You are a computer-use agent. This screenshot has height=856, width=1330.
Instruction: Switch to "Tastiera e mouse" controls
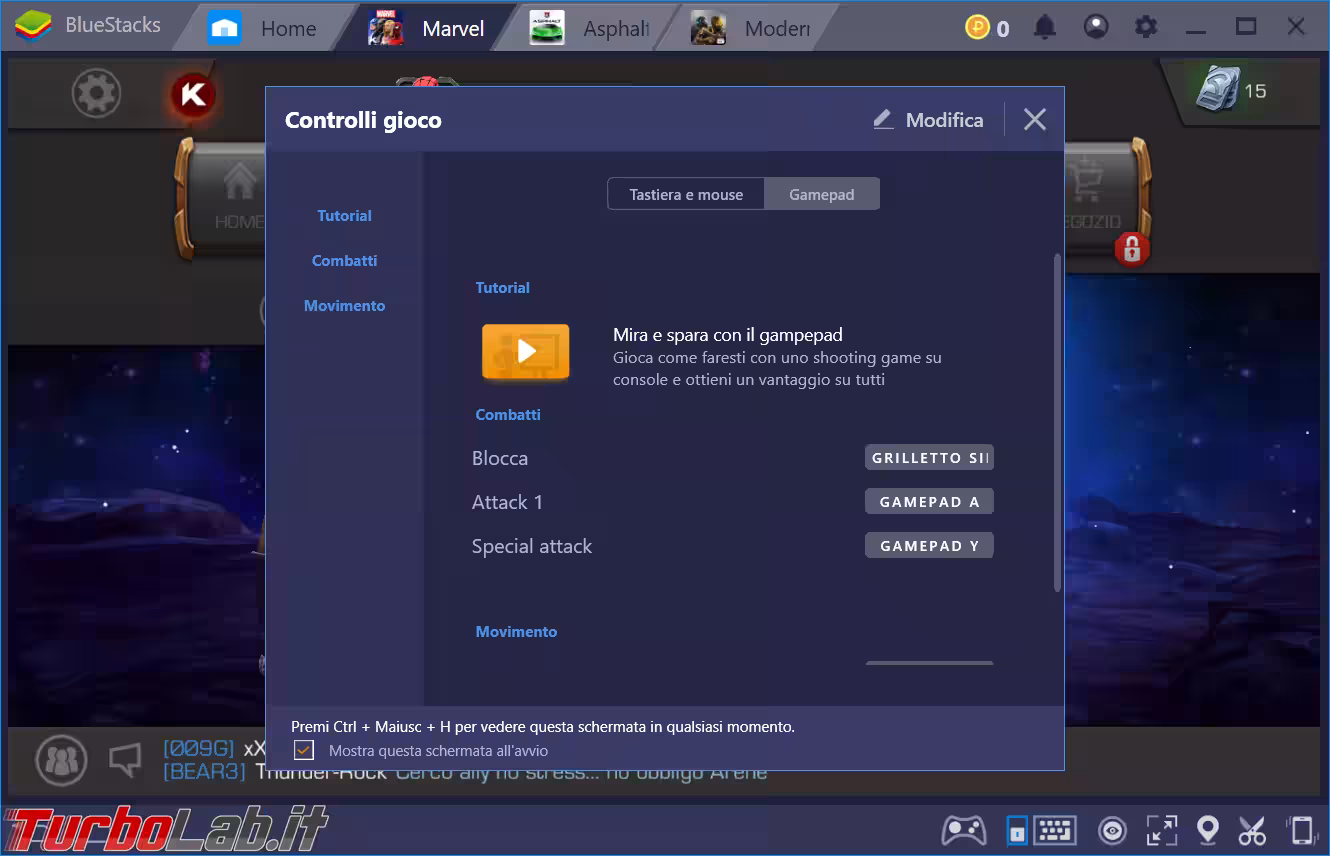pos(686,194)
